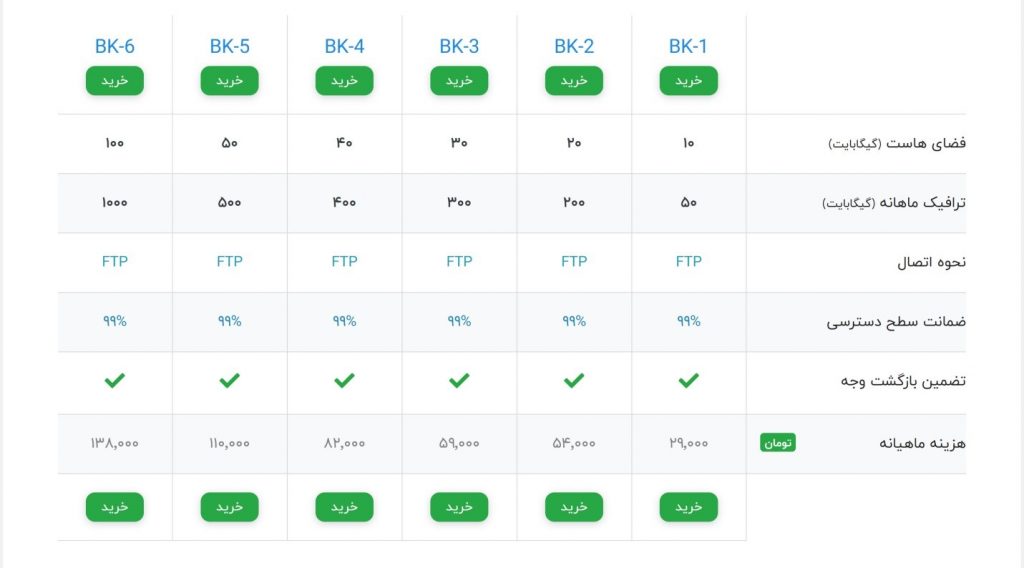
Task: Click the money-back guarantee checkmark under BK-6
Action: click(114, 380)
